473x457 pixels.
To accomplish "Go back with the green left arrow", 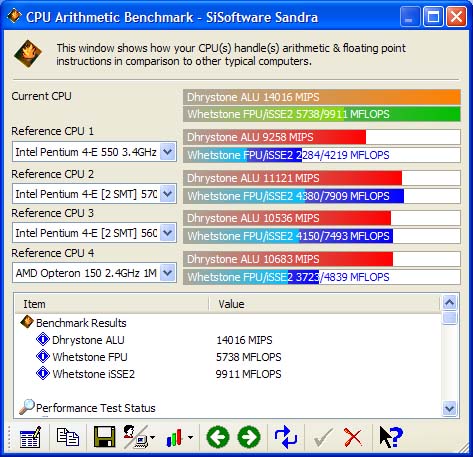I will (218, 437).
